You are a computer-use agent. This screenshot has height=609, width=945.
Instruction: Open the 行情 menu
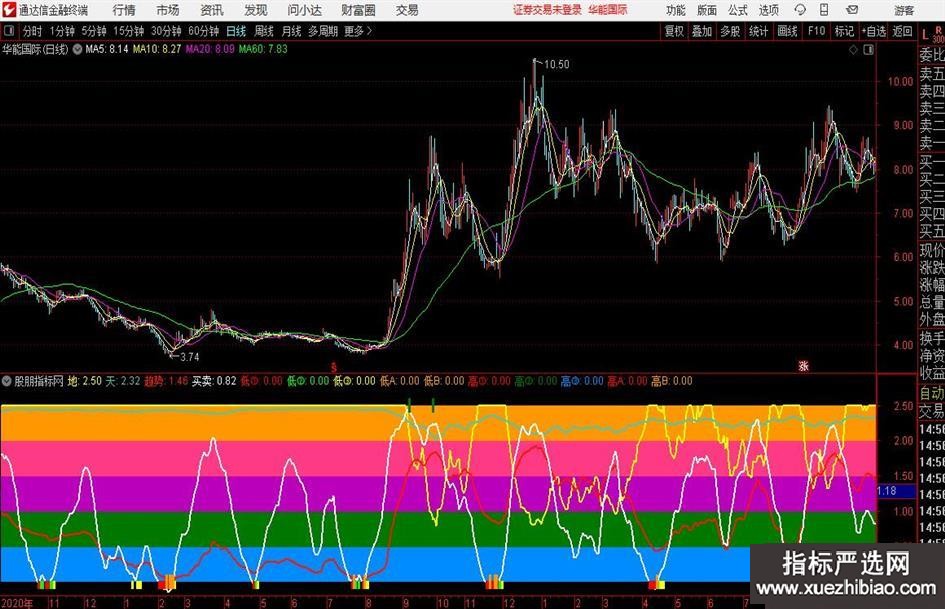124,10
